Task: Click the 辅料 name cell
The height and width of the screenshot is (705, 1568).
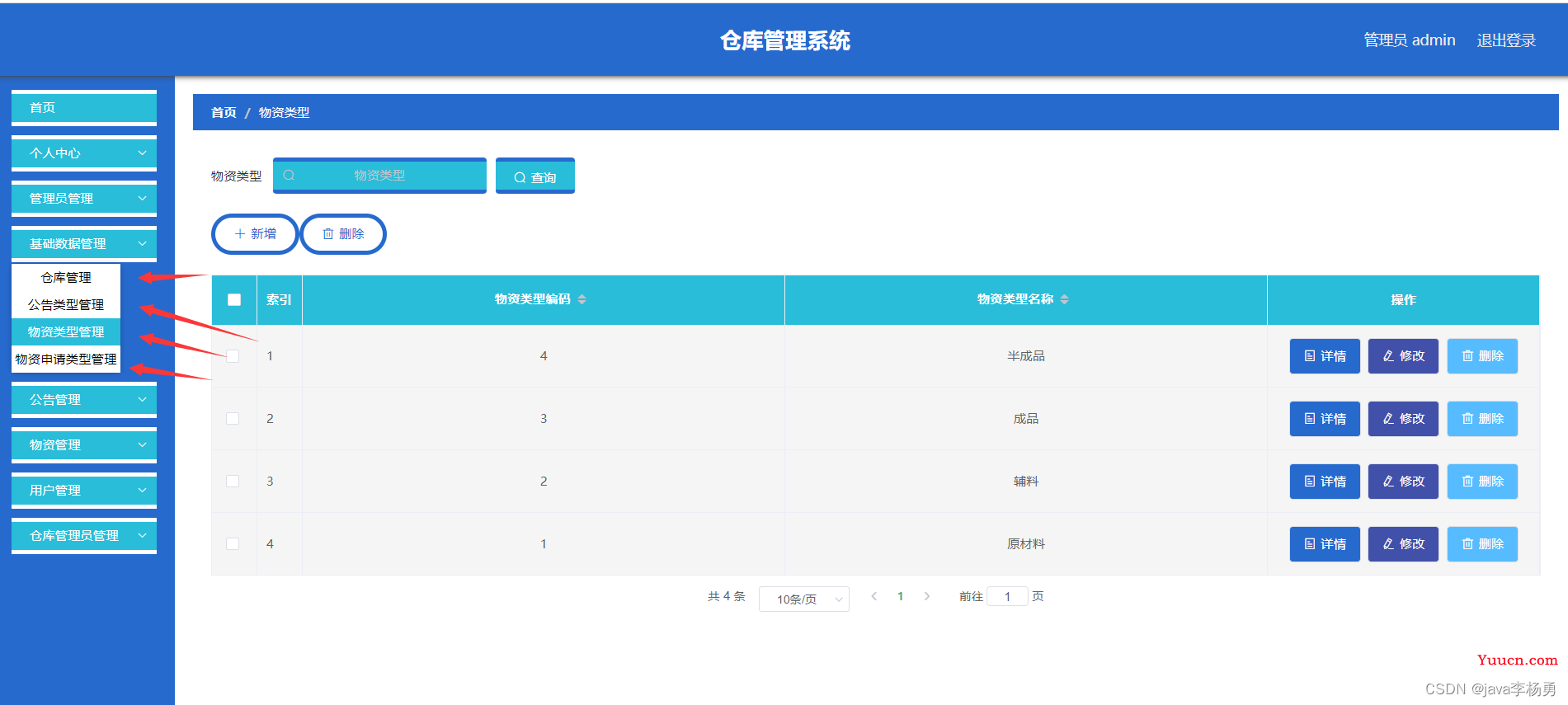Action: click(x=1026, y=482)
